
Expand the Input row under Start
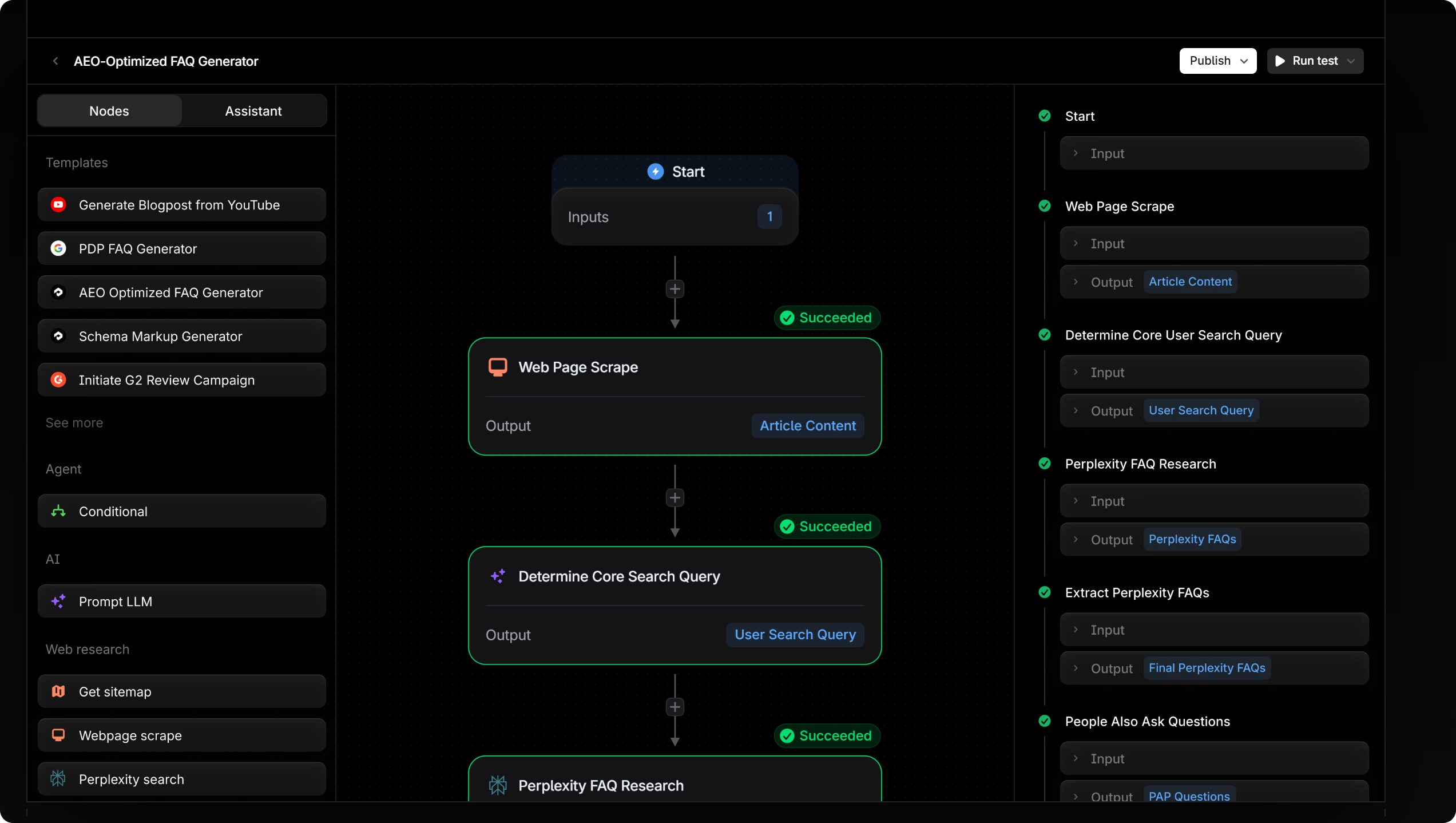1214,153
